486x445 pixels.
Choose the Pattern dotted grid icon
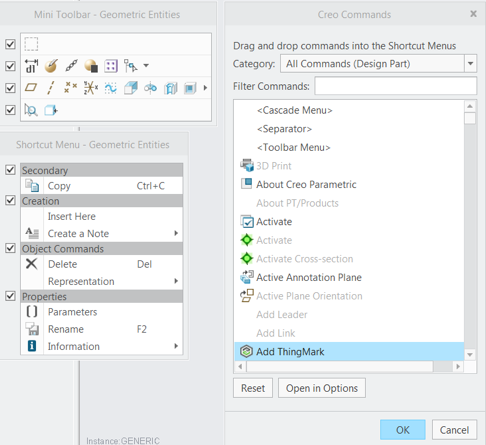coord(111,66)
